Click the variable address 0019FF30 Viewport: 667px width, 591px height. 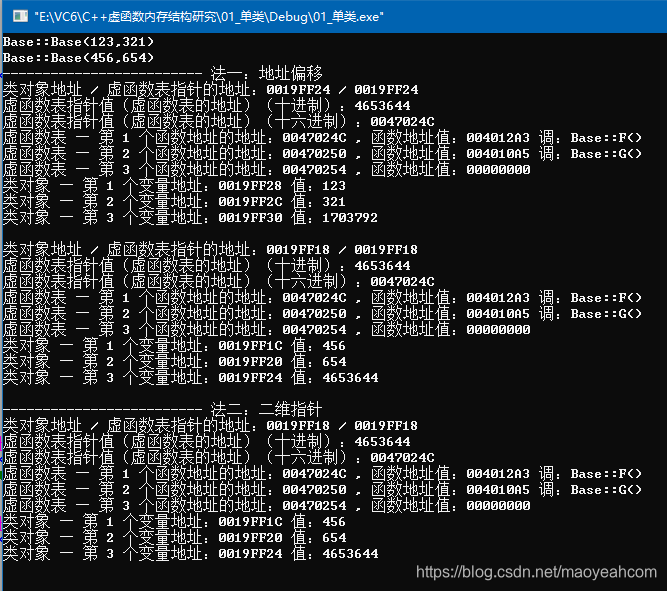(x=250, y=218)
